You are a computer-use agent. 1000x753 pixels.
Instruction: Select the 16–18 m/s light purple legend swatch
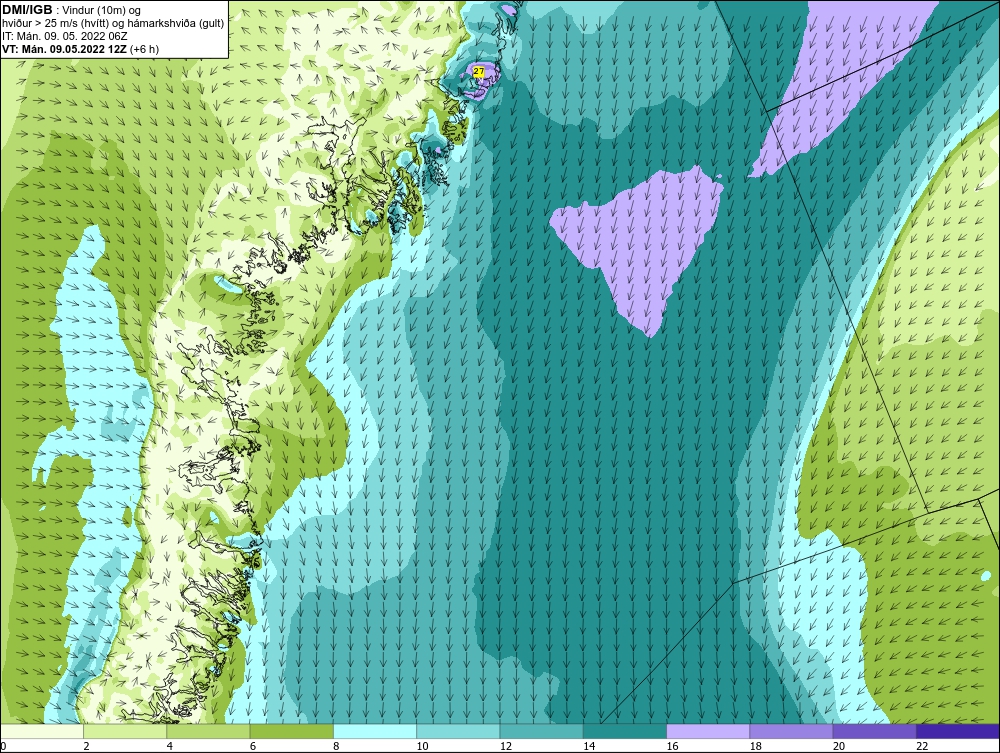pos(708,731)
